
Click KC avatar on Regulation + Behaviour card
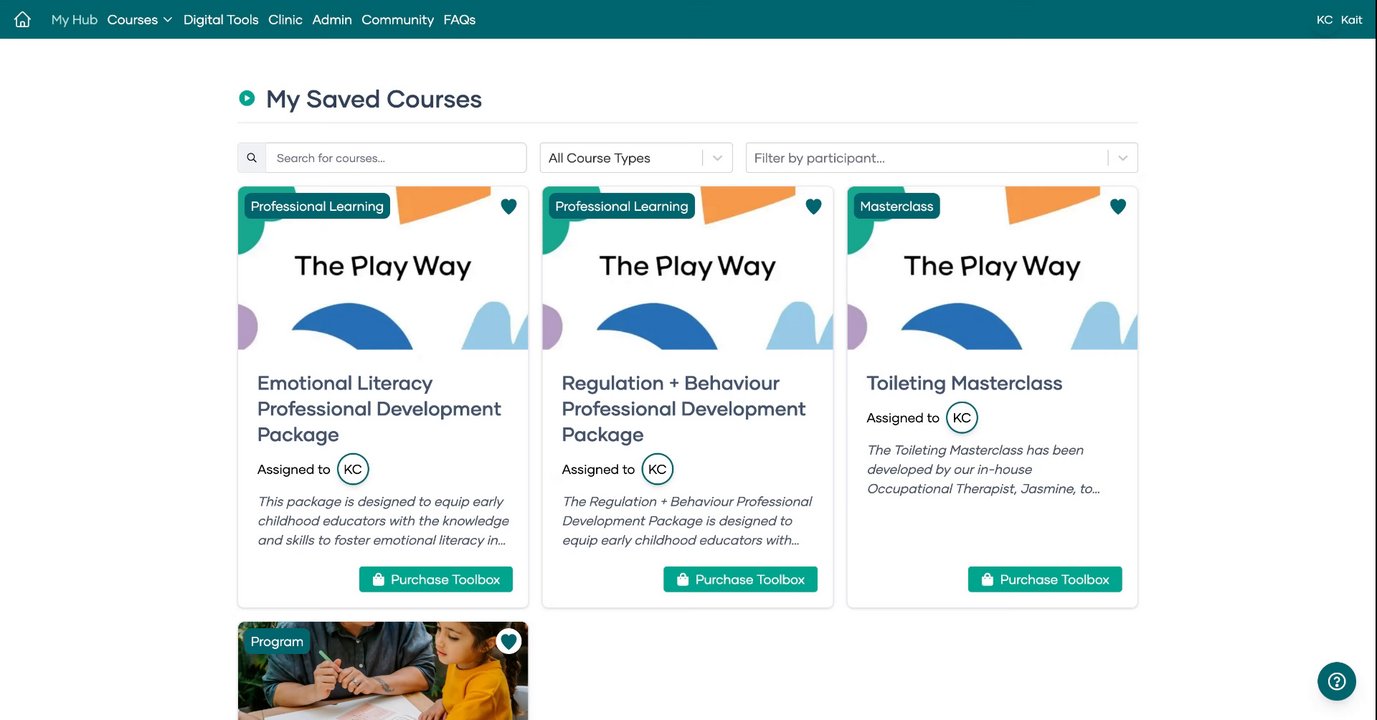(x=657, y=469)
